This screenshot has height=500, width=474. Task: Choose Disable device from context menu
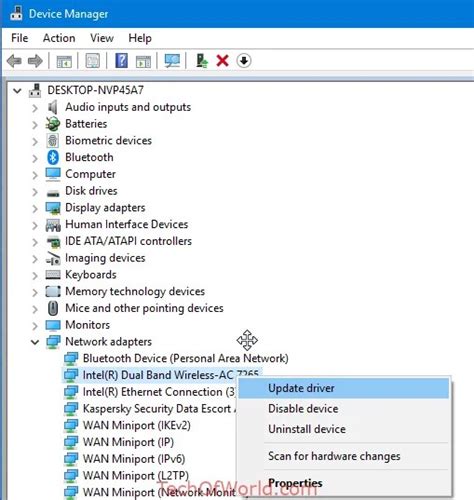(344, 409)
